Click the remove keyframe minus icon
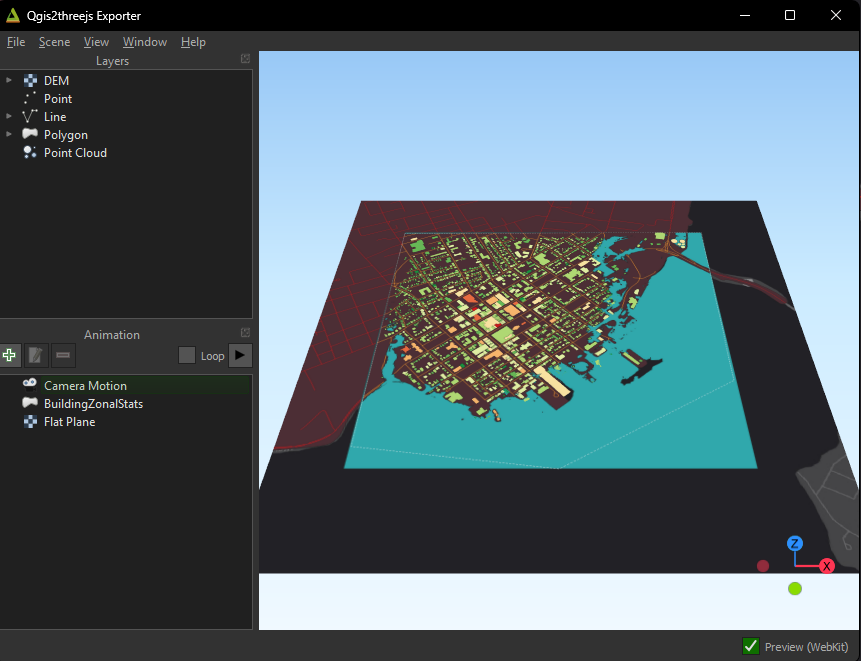 click(63, 355)
